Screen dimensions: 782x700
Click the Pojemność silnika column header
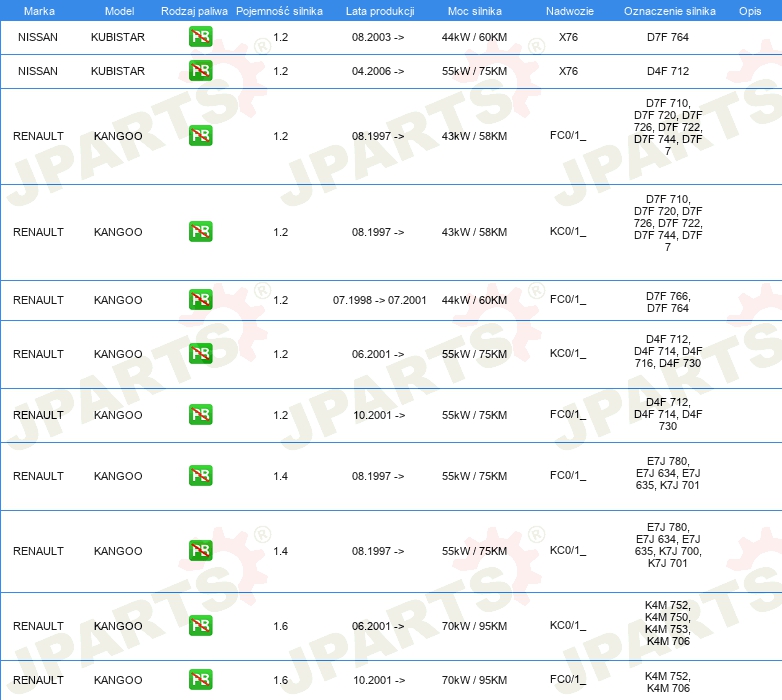point(279,11)
